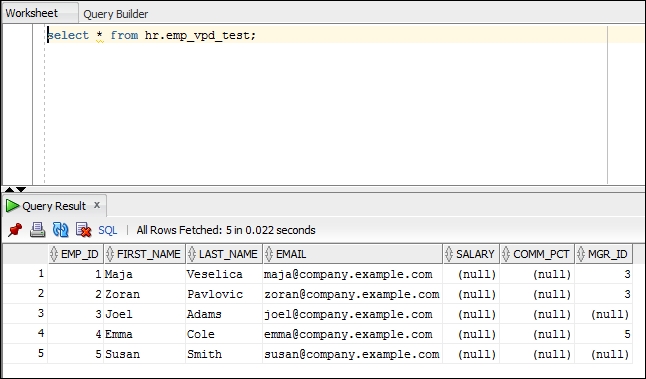
Task: Select the Worksheet tab
Action: click(x=32, y=13)
